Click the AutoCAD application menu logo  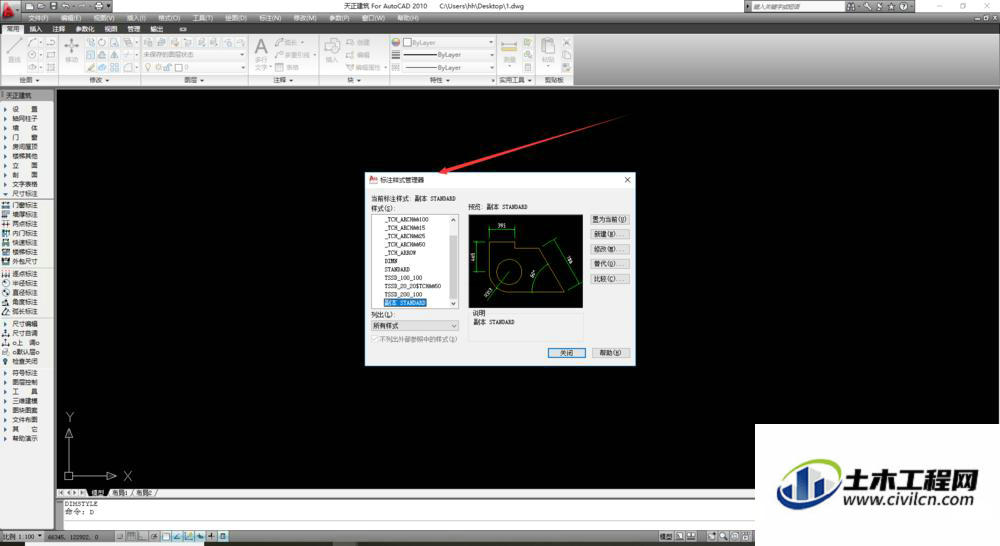pyautogui.click(x=9, y=10)
